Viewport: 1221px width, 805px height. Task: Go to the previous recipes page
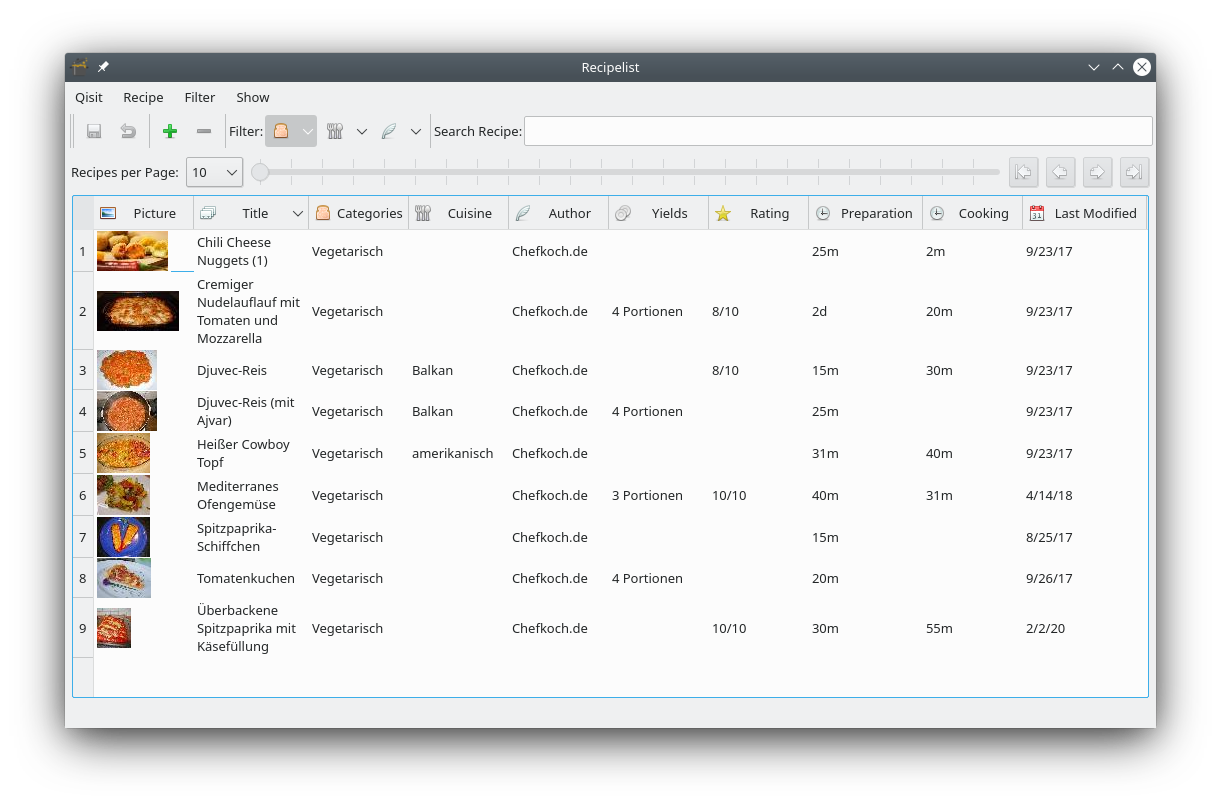click(1060, 172)
